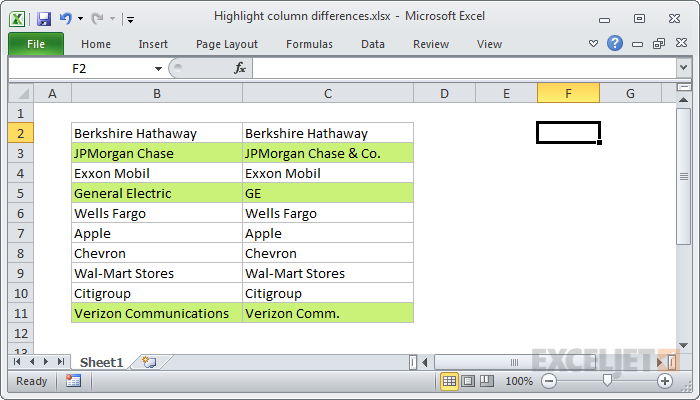Switch to the Home ribbon tab
The height and width of the screenshot is (400, 700).
pyautogui.click(x=96, y=44)
